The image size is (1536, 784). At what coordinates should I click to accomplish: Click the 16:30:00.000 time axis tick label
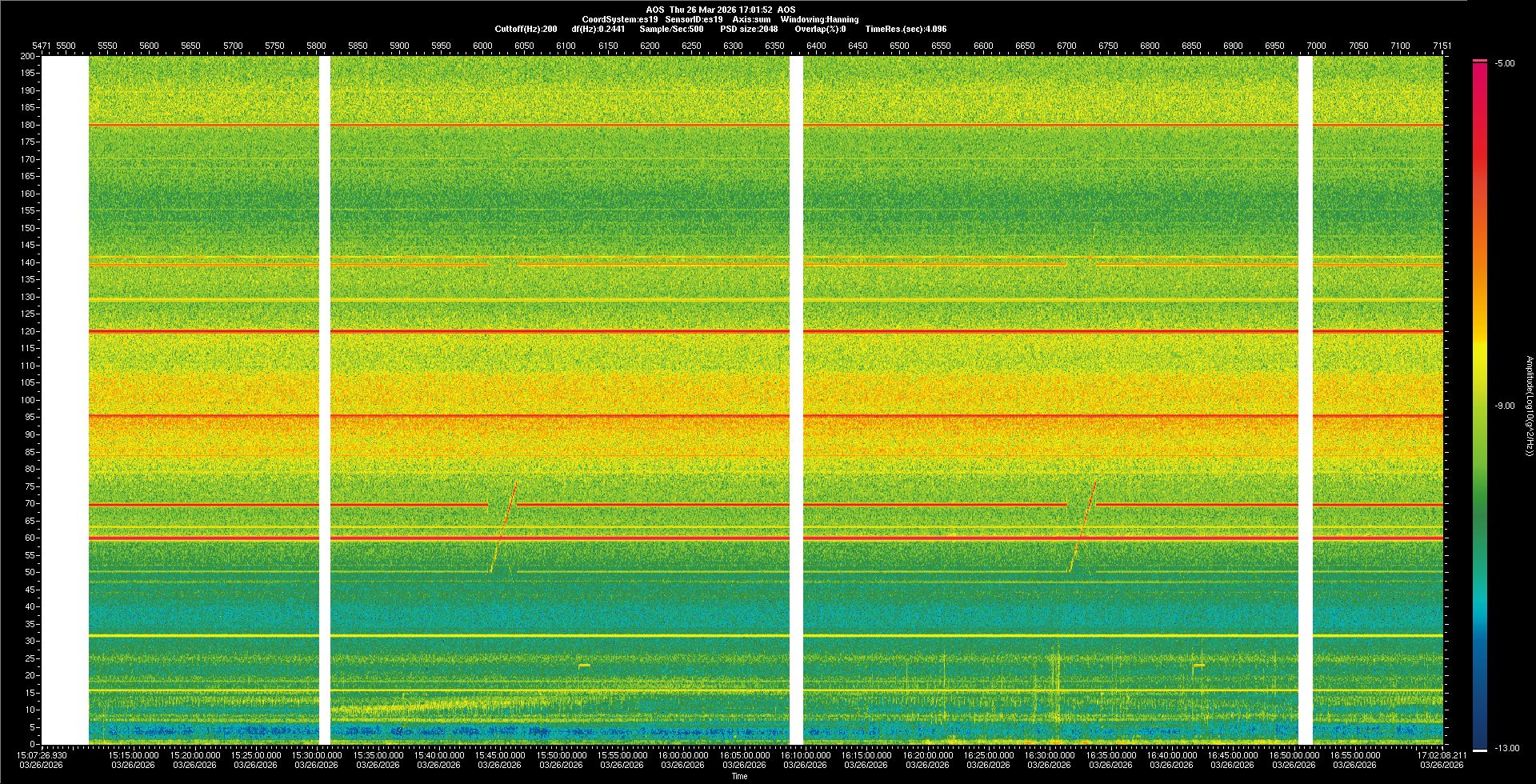[x=1049, y=754]
